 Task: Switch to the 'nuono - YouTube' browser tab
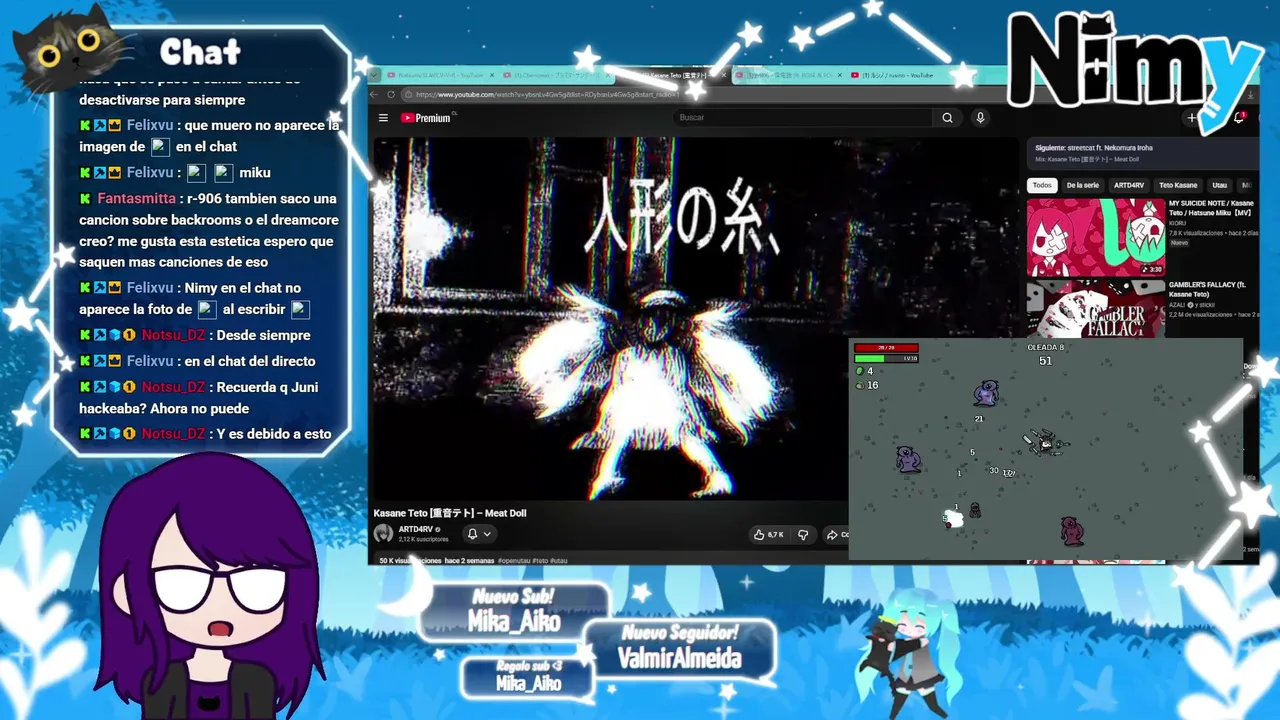coord(898,75)
